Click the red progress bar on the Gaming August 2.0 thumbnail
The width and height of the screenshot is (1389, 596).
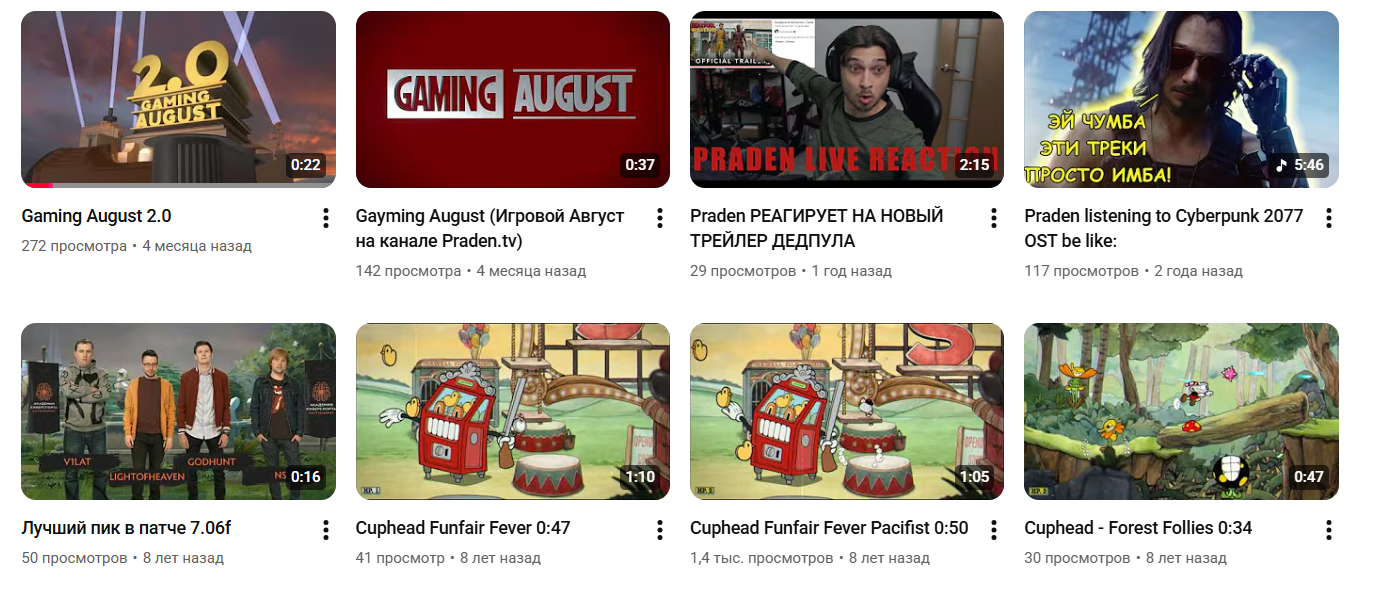pos(38,185)
